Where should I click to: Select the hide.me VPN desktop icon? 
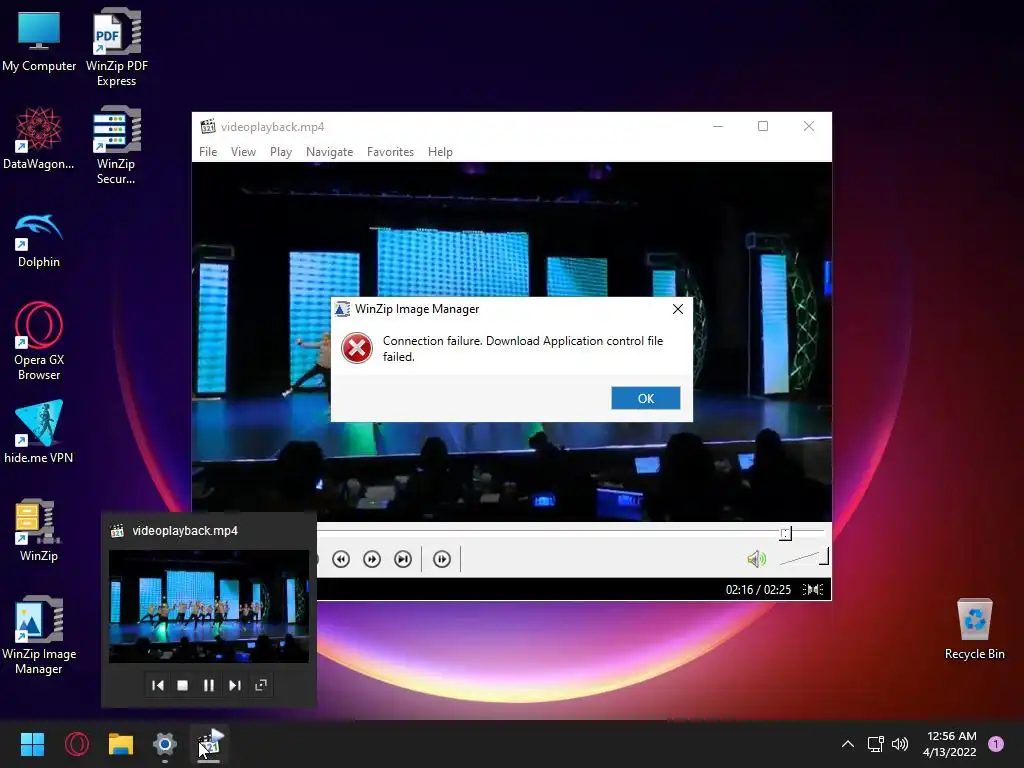(x=39, y=432)
